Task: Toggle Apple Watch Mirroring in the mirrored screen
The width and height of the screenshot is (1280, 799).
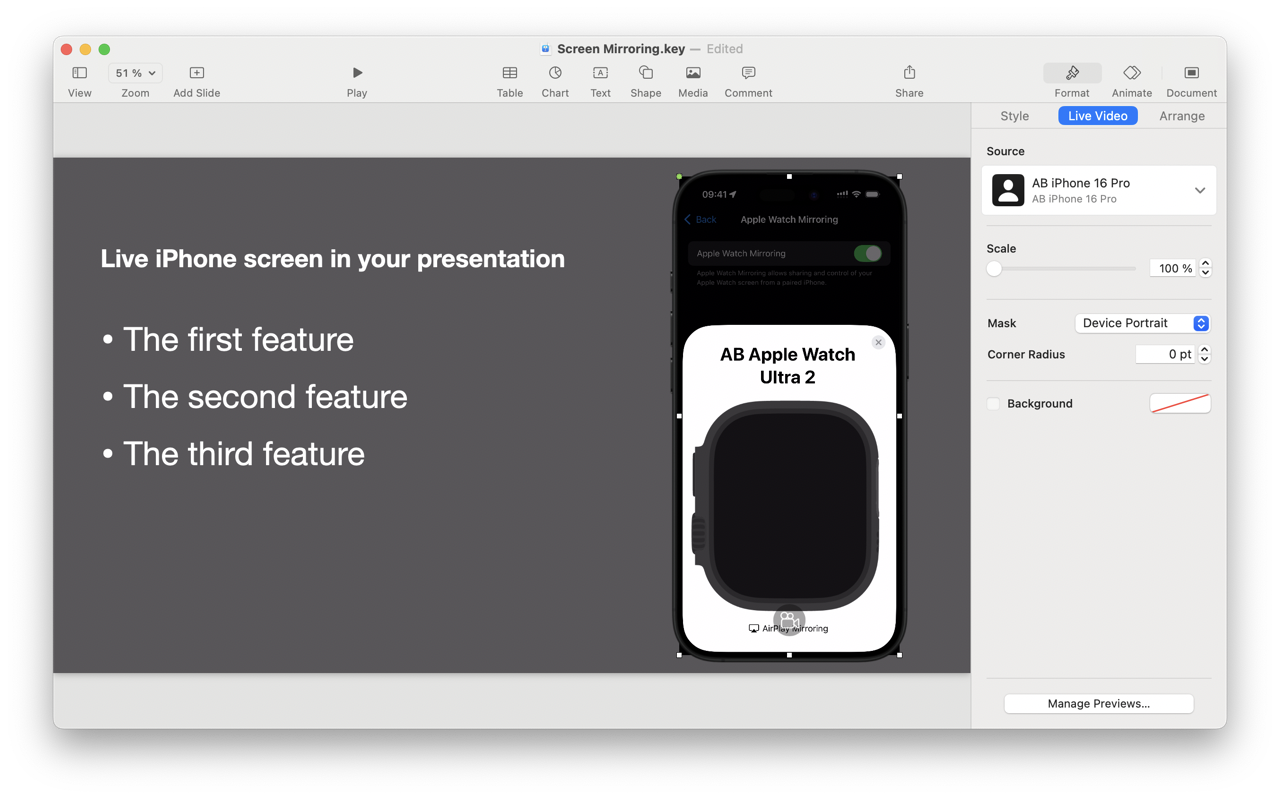Action: click(x=868, y=253)
